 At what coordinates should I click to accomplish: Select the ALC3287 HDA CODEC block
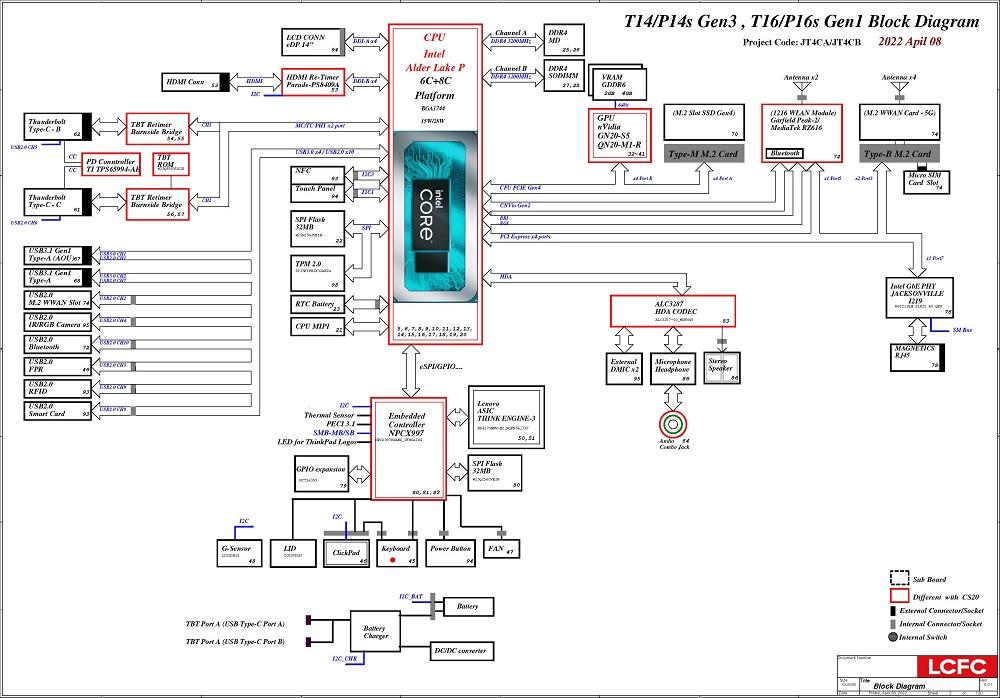coord(673,311)
